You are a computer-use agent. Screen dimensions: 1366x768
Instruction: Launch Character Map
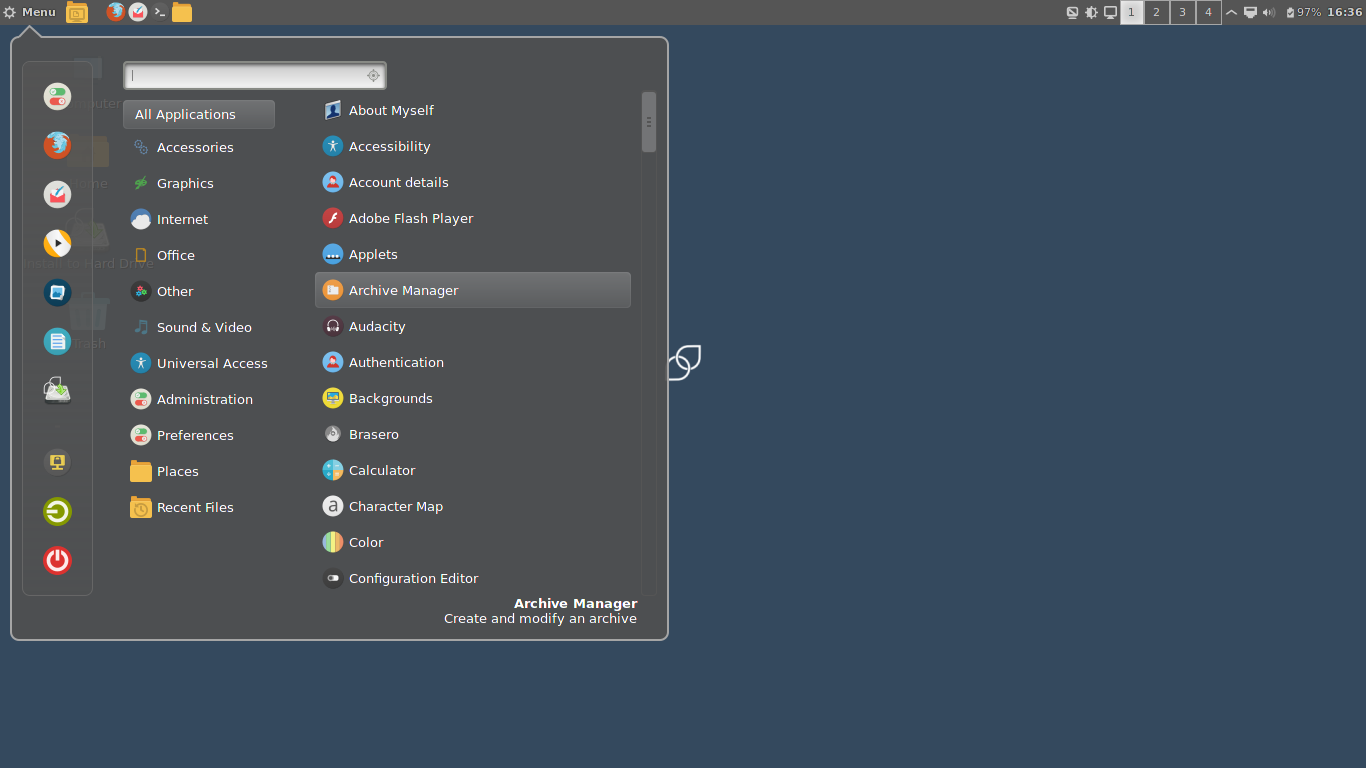tap(473, 506)
